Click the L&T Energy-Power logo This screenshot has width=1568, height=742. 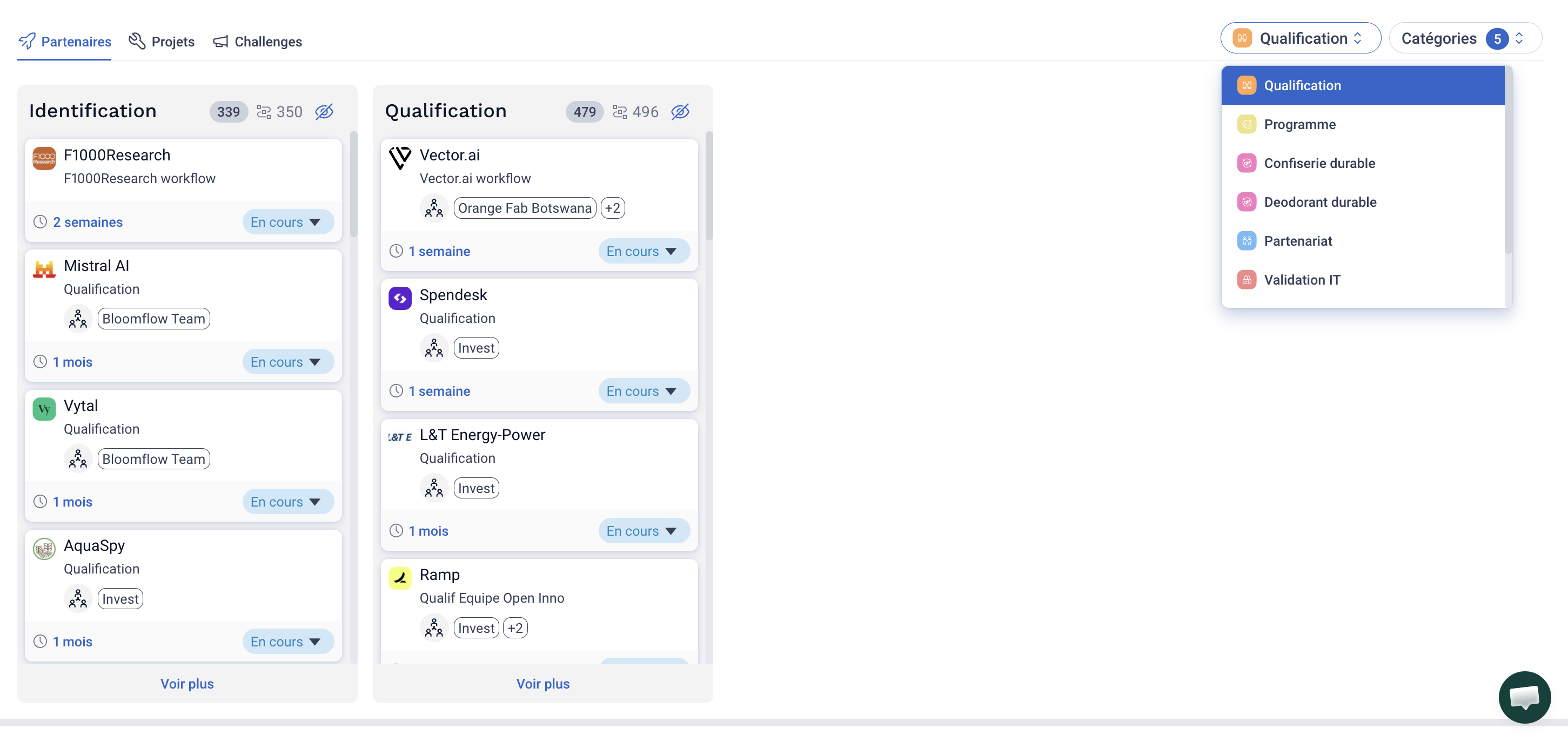click(x=400, y=437)
